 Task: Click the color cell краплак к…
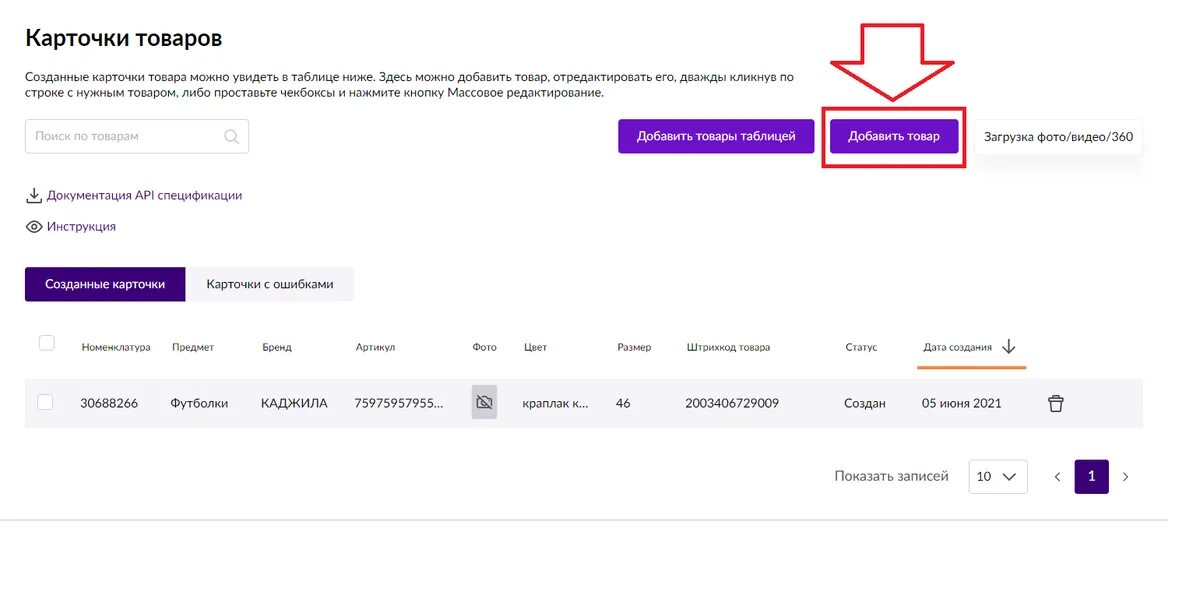click(x=556, y=404)
